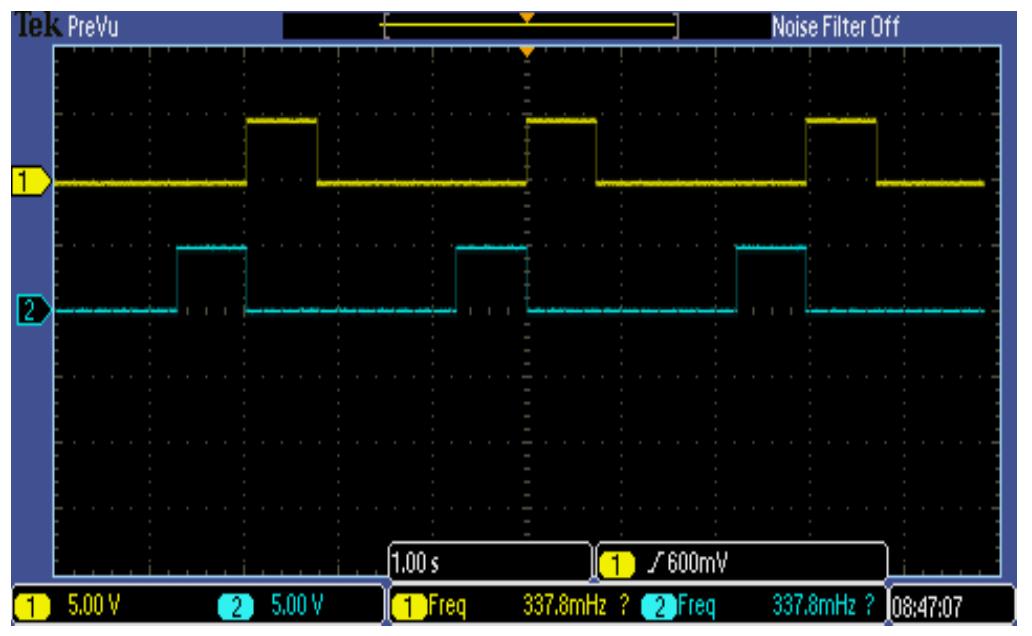The width and height of the screenshot is (1032, 636).
Task: Click the trigger source badge beside 600mV
Action: (617, 564)
